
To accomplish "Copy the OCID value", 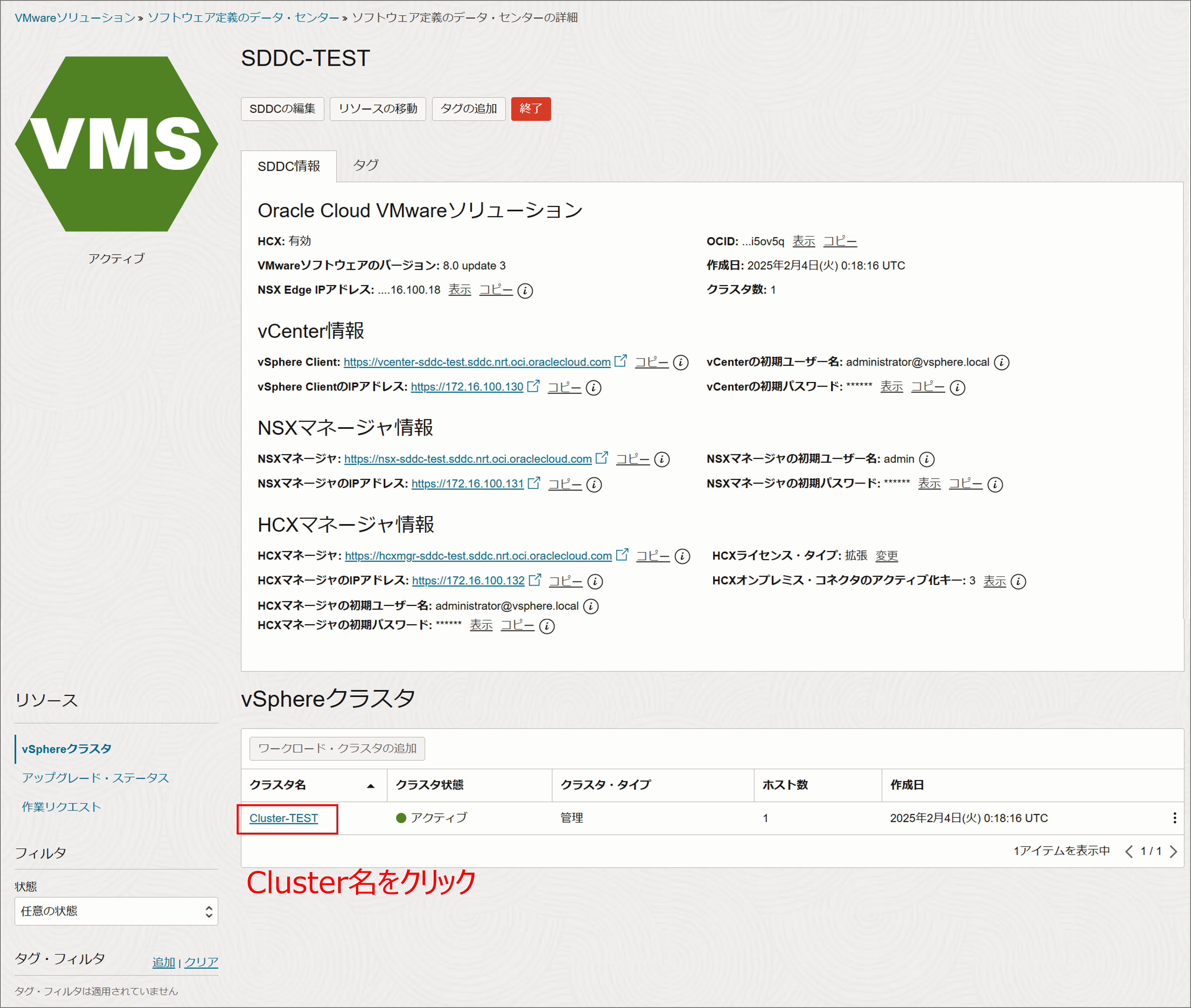I will [x=840, y=242].
